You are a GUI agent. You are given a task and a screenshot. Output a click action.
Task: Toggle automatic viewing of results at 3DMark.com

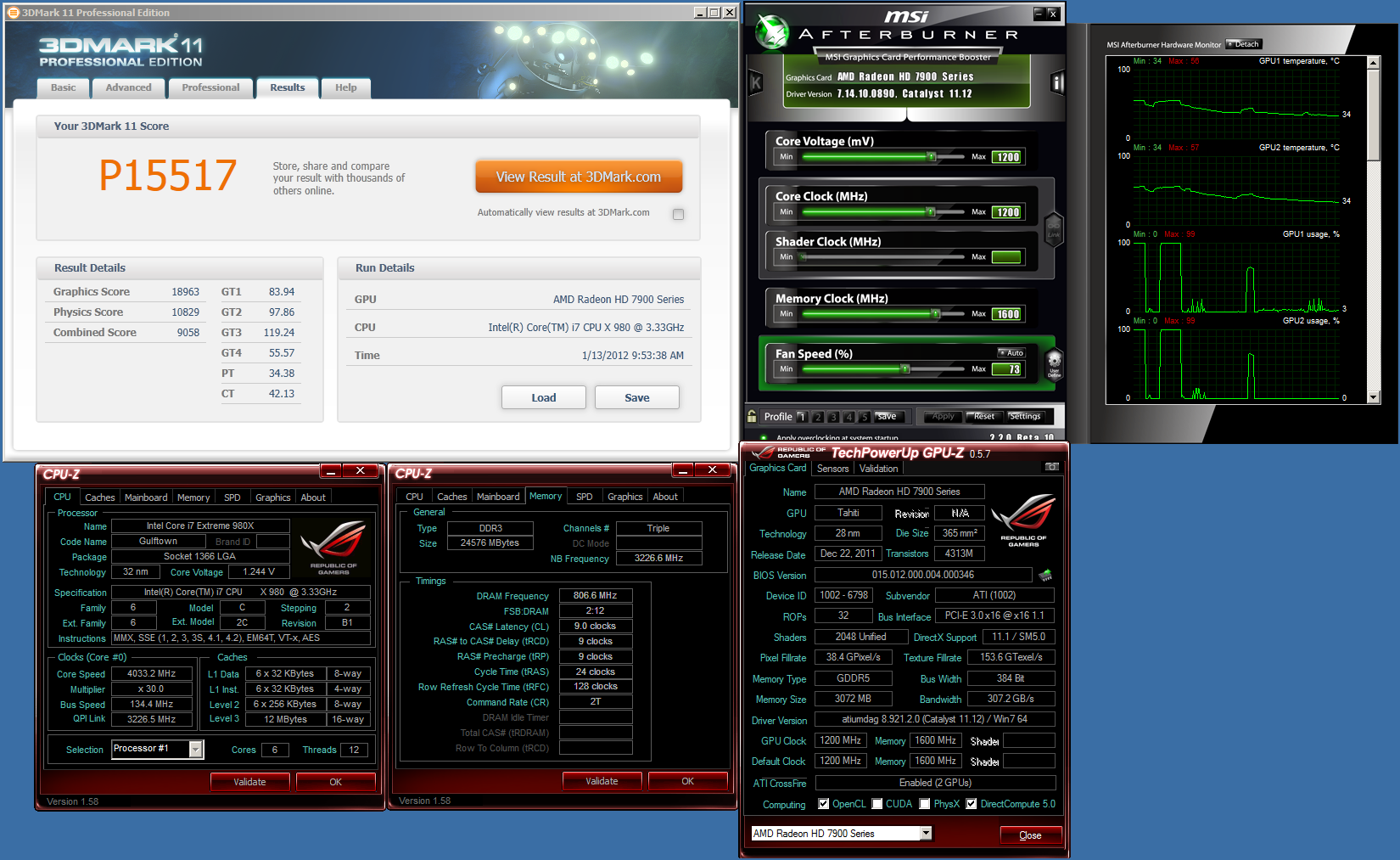point(678,214)
